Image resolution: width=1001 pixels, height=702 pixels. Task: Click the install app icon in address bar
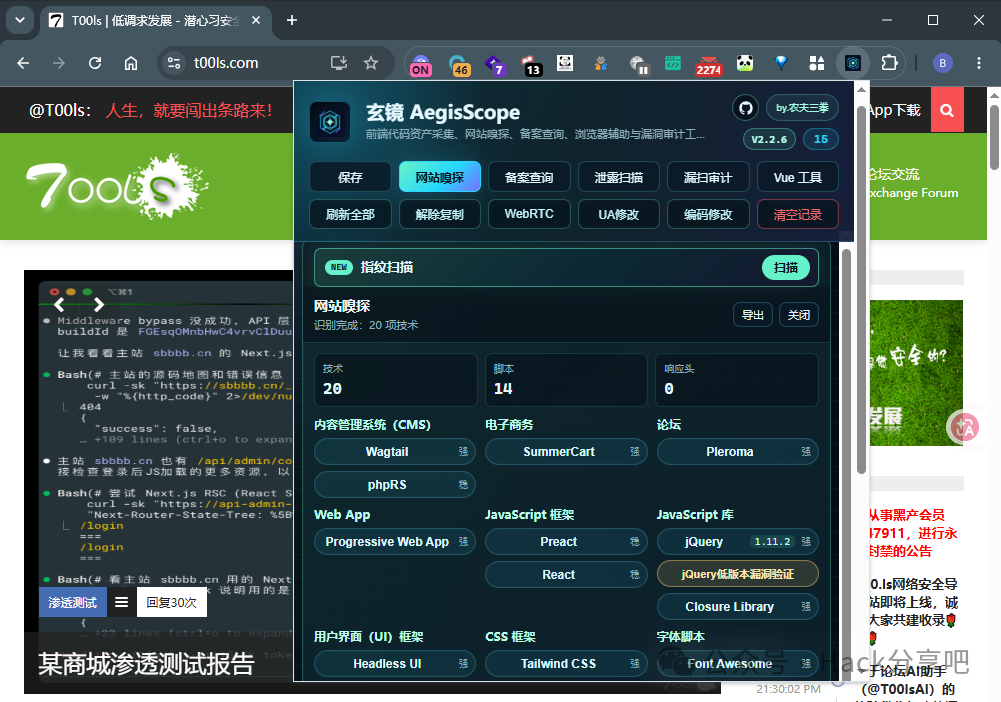coord(339,63)
